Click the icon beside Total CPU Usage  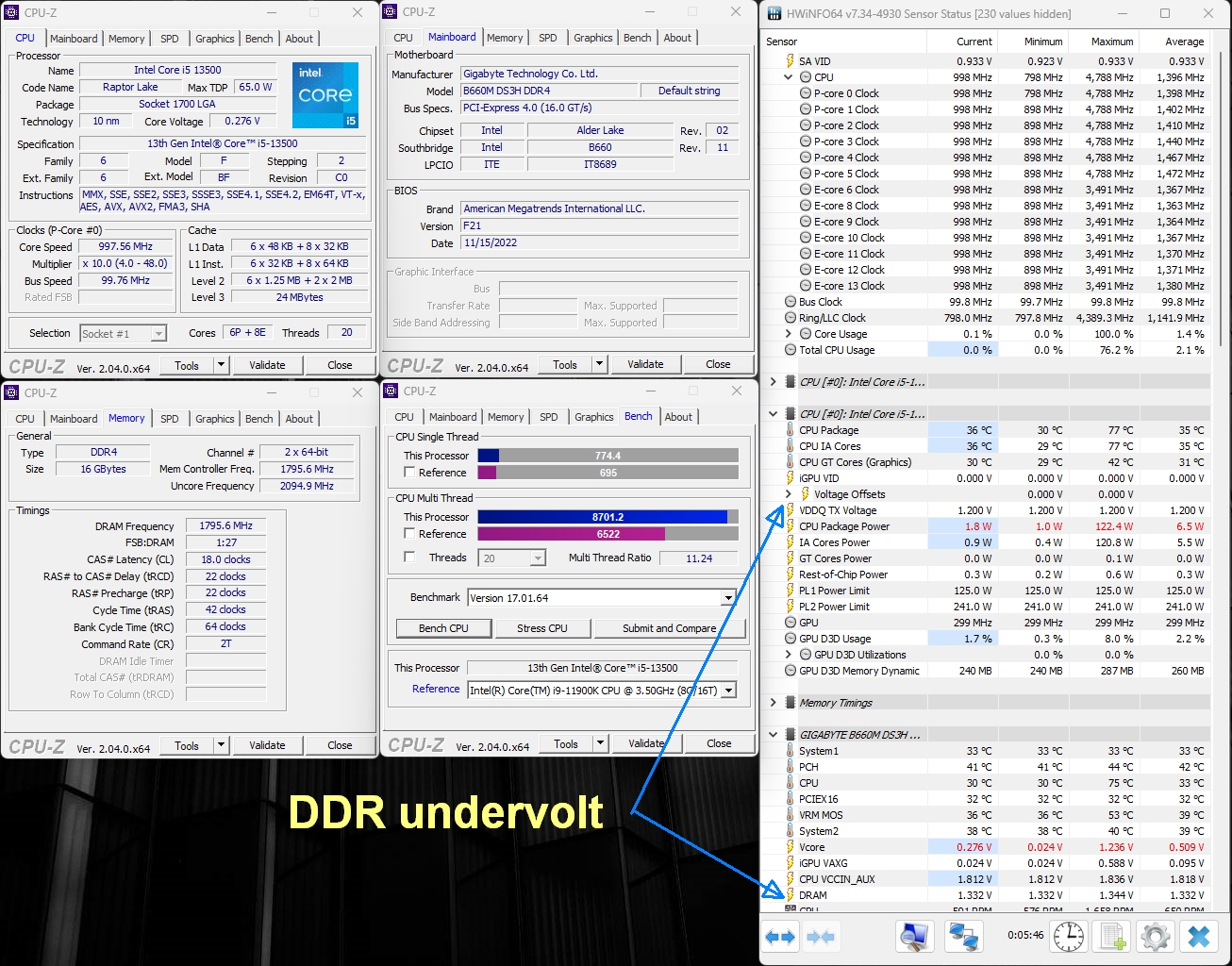pos(791,350)
